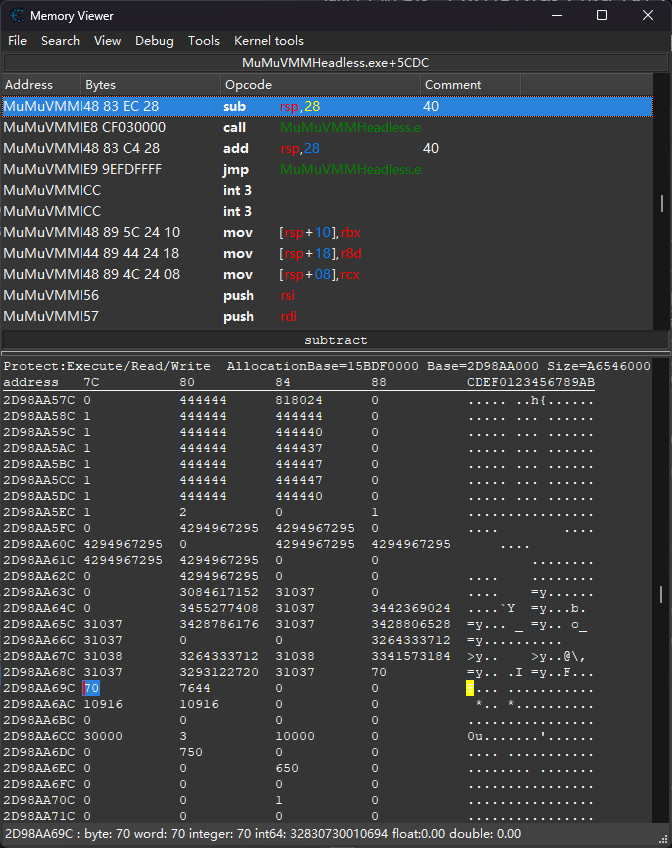Select the mov [rsp+08],rcx row

pos(327,275)
